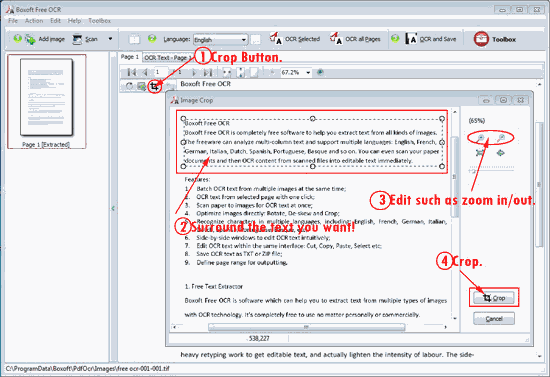
Task: Switch to the OCR Text - Page 1 tab
Action: click(x=167, y=58)
